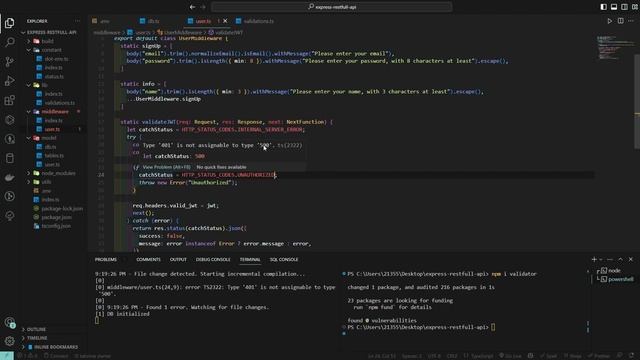Screen dimensions: 640x360
Task: Expand the TIMELINE section
Action: coord(37,338)
